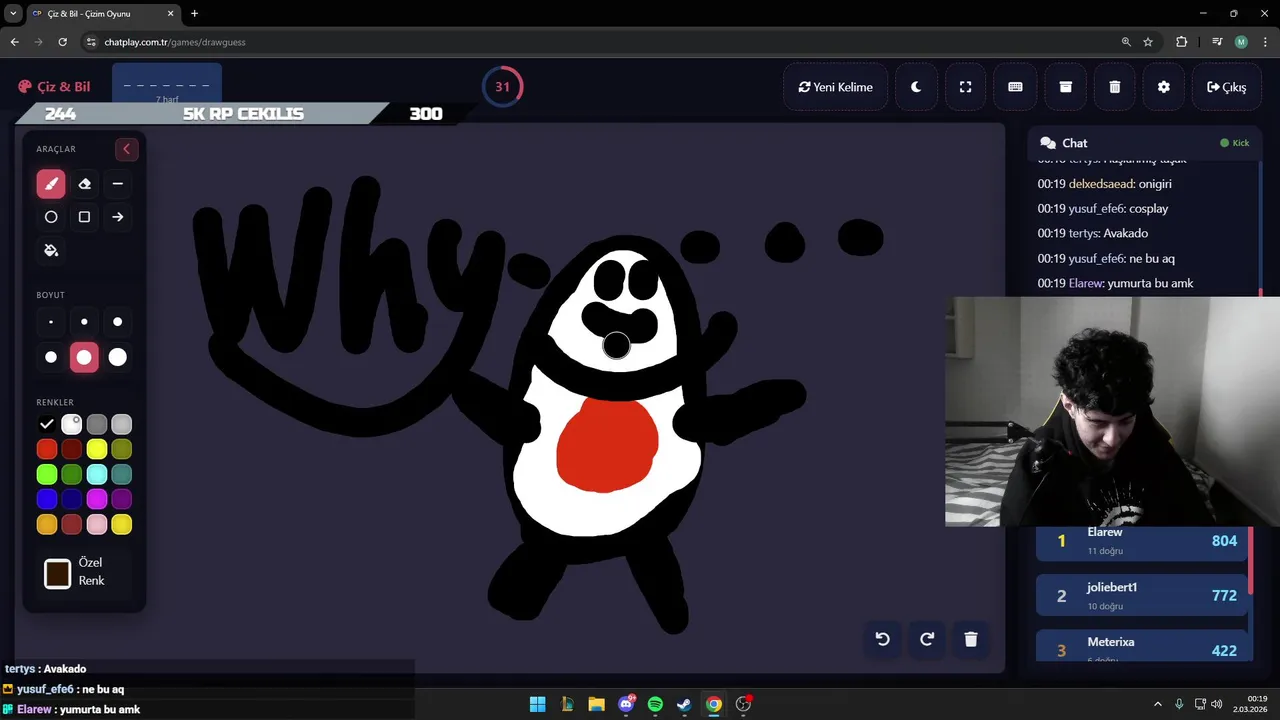The height and width of the screenshot is (720, 1280).
Task: Redo the last drawing stroke
Action: (x=927, y=639)
